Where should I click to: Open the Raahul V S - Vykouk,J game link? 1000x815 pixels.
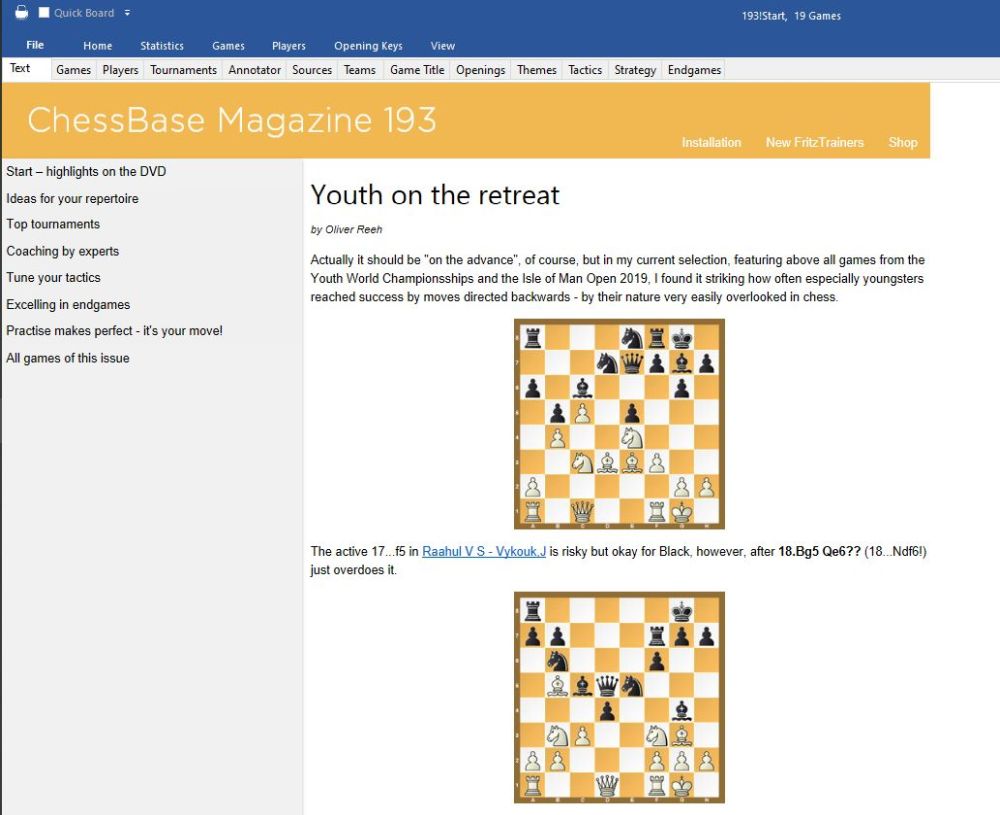pyautogui.click(x=484, y=552)
